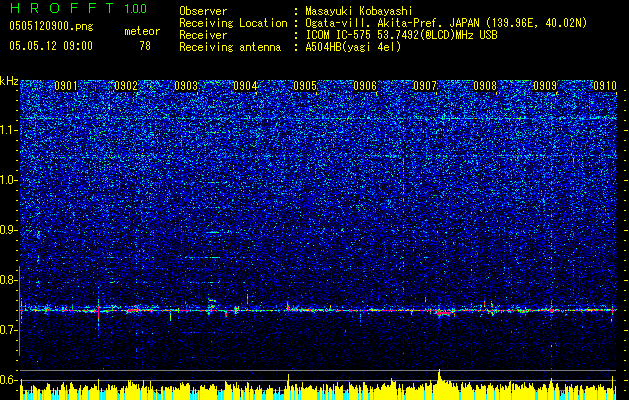Image resolution: width=629 pixels, height=400 pixels.
Task: Click the 1.1 kHz axis label
Action: click(x=8, y=131)
